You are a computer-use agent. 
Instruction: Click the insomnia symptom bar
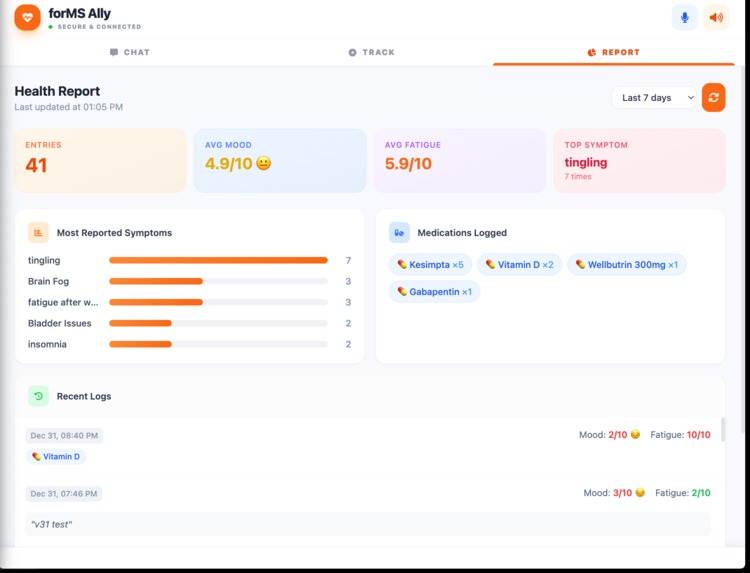218,344
